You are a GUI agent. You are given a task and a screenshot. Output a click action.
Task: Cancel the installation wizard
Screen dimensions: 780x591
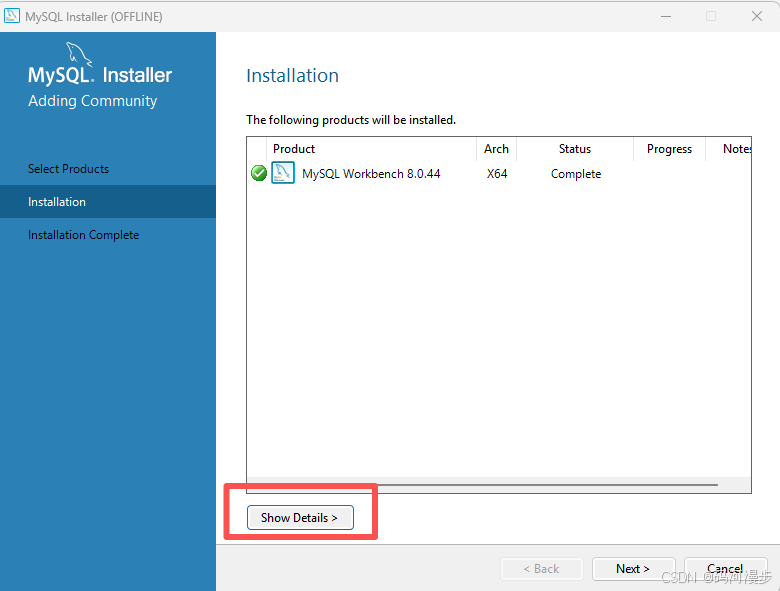[725, 569]
